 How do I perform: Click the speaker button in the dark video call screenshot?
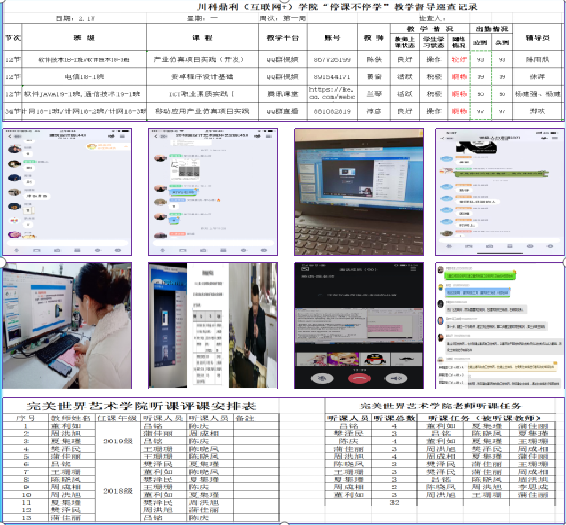[x=396, y=378]
